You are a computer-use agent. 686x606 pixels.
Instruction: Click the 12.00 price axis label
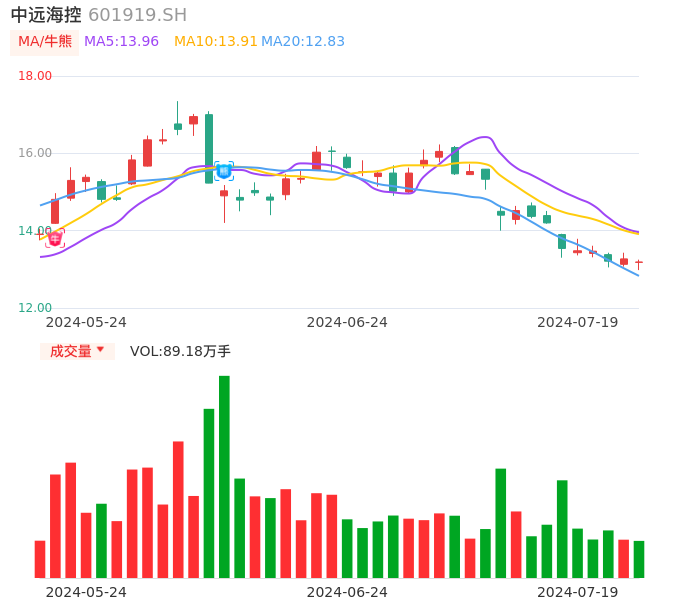pyautogui.click(x=35, y=308)
